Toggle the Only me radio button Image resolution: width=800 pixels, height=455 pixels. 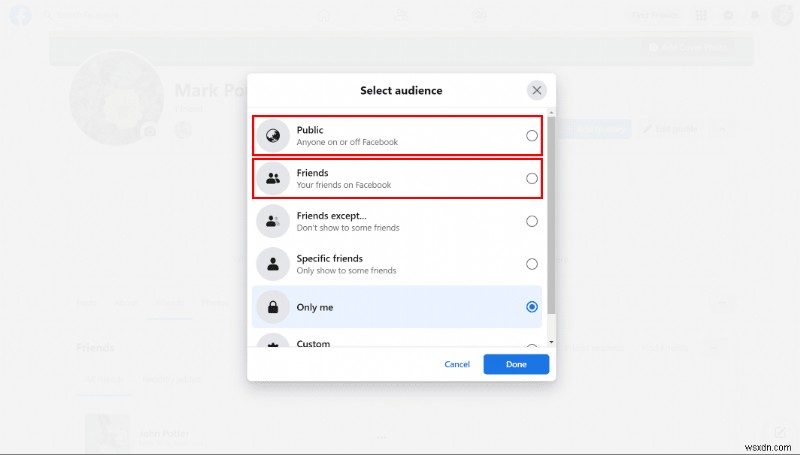click(532, 307)
